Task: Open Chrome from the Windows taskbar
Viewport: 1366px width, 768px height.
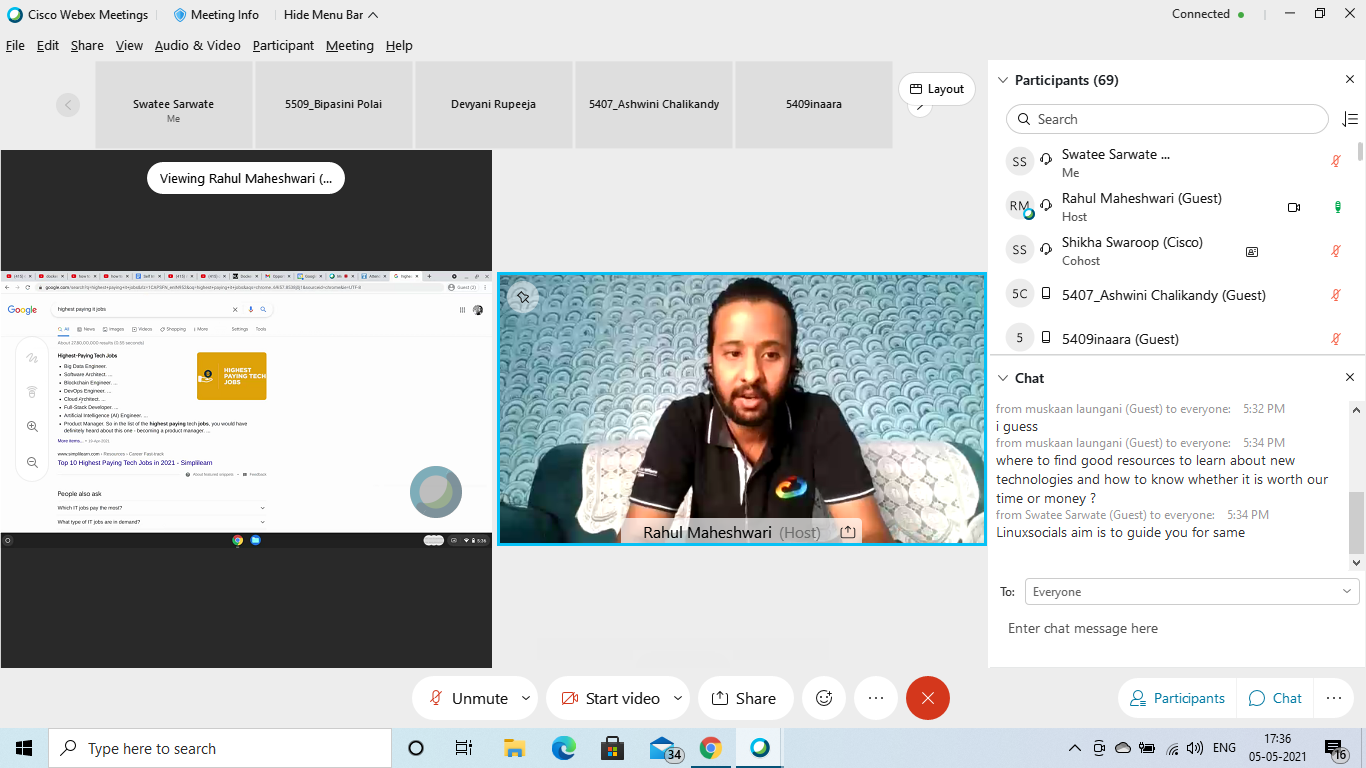Action: coord(710,748)
